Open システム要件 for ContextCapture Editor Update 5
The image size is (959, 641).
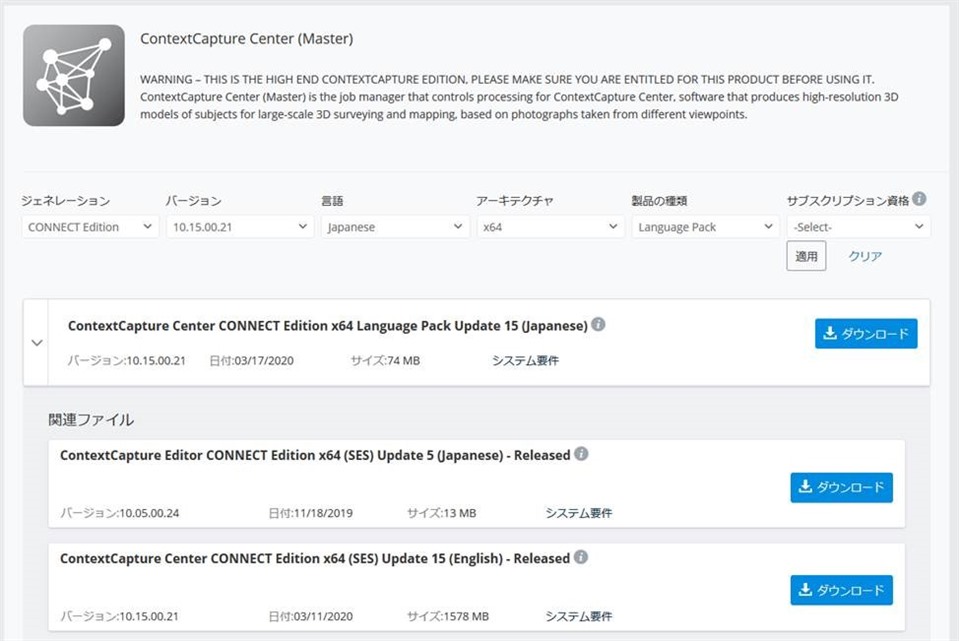pyautogui.click(x=579, y=513)
